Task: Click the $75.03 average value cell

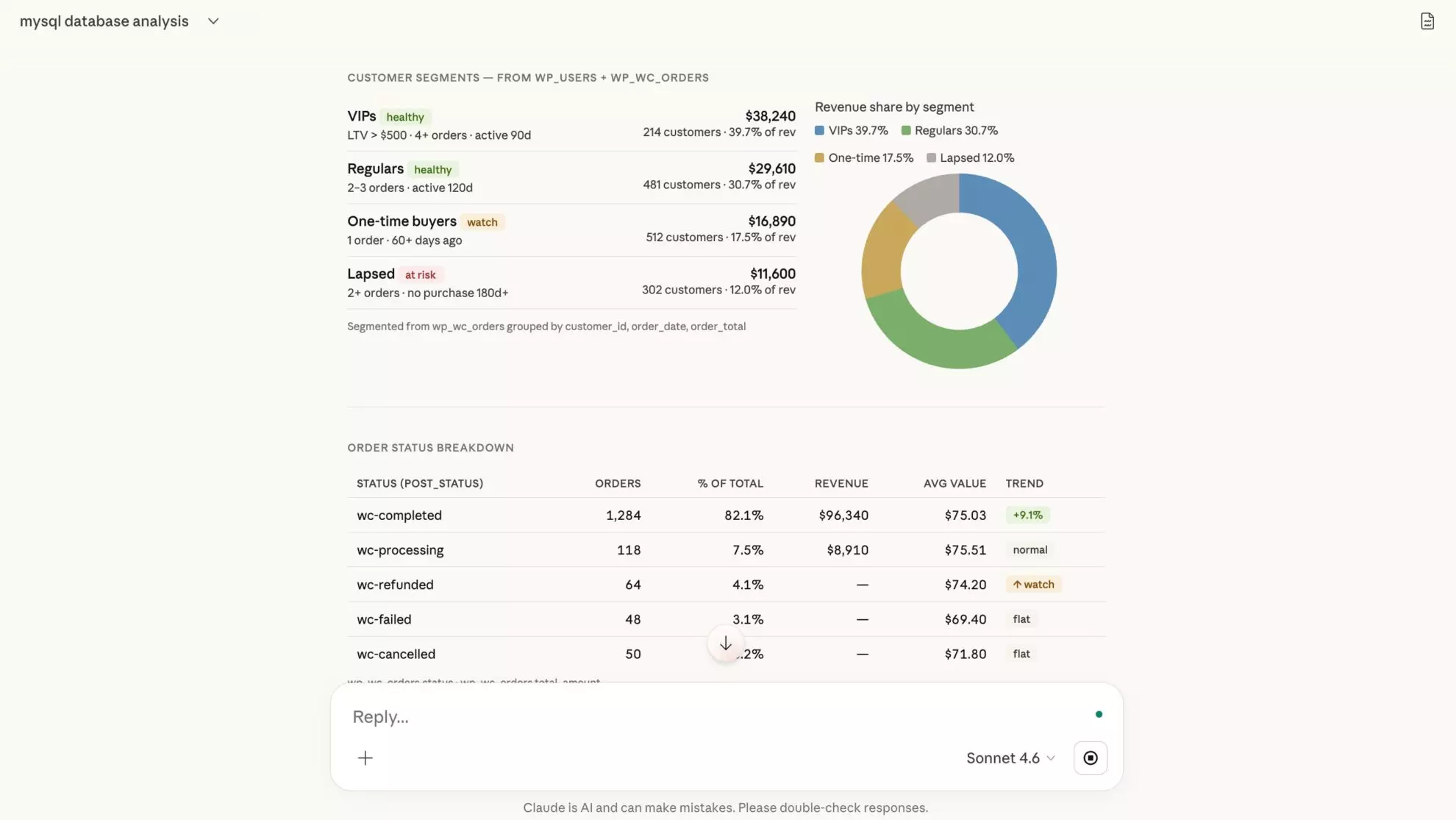Action: click(x=966, y=516)
